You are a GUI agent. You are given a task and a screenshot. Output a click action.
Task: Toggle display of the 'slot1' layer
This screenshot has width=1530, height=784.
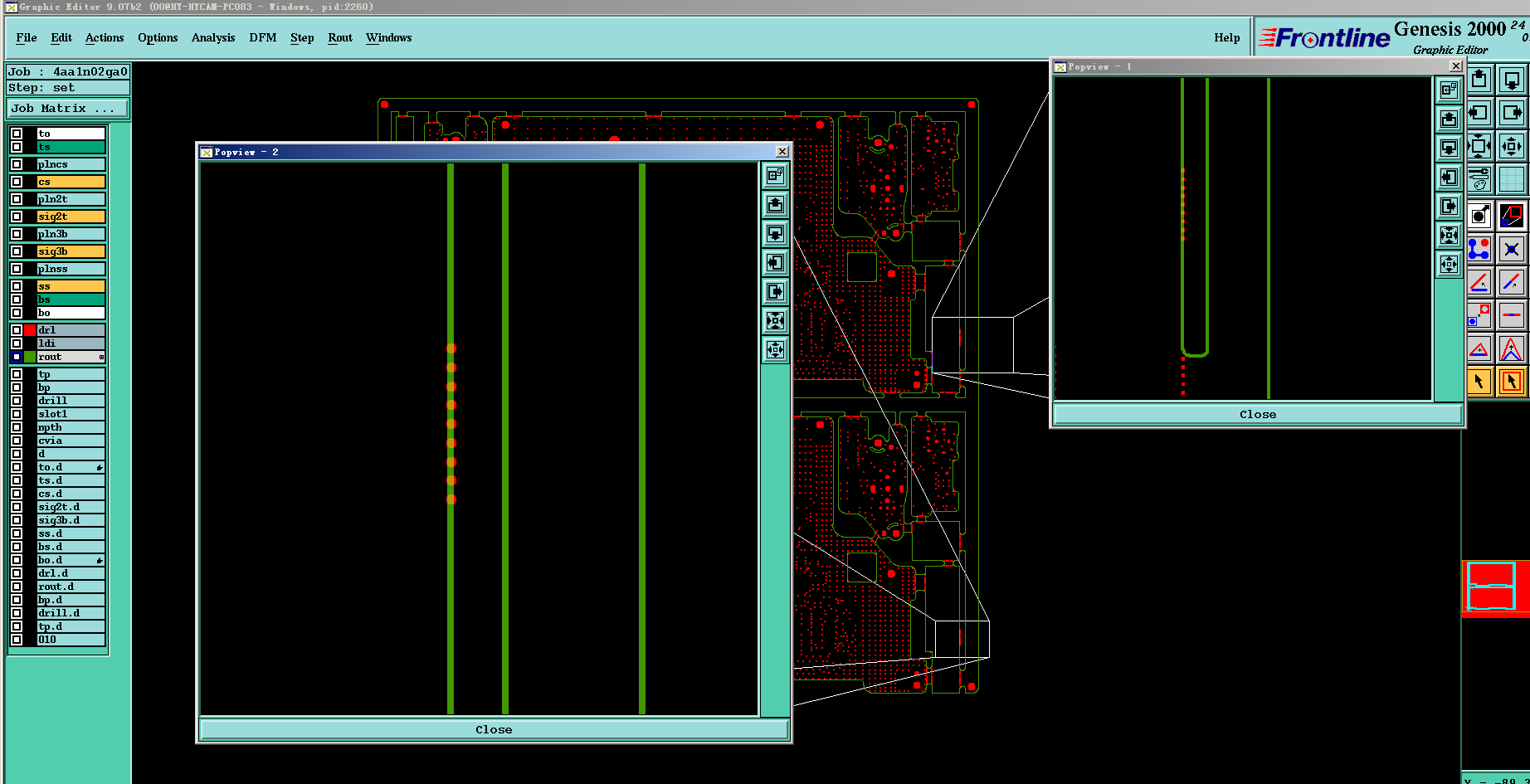click(x=17, y=414)
